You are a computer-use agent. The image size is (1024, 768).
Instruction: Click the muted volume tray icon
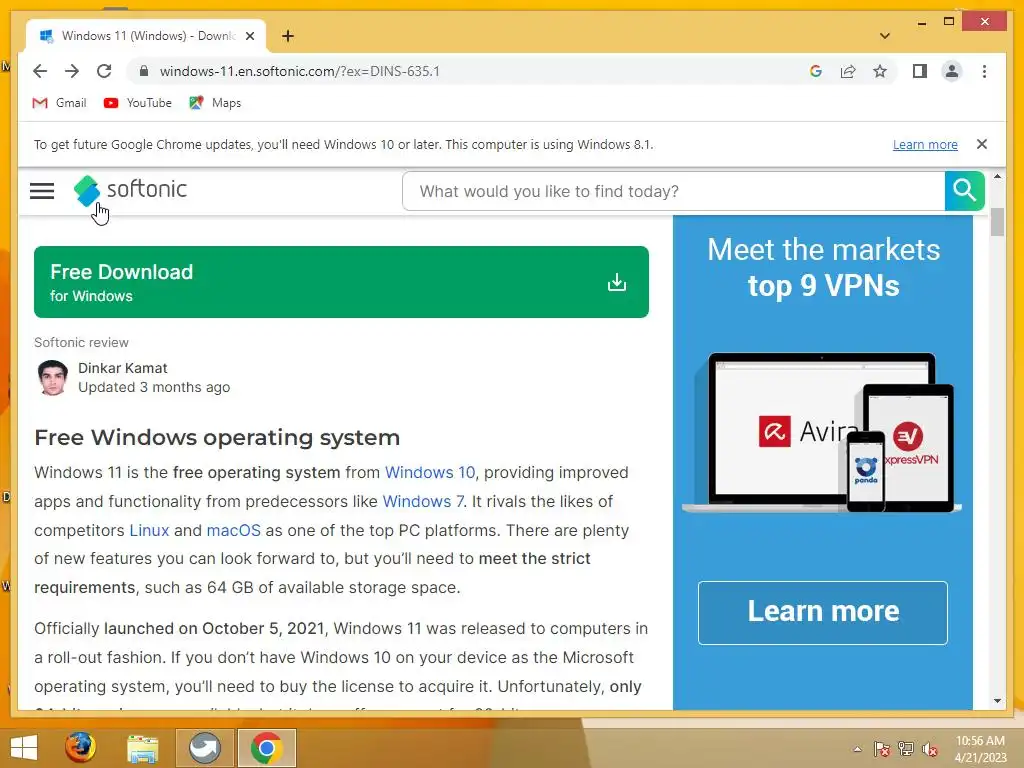929,749
